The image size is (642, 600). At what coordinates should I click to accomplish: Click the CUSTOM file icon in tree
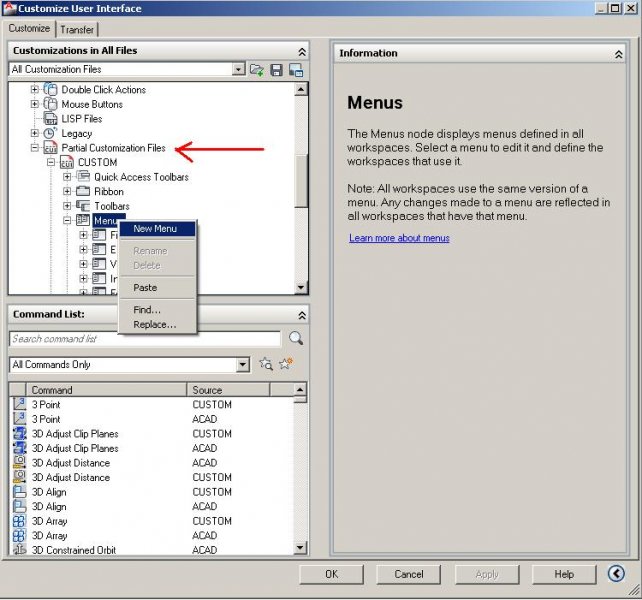pos(67,162)
